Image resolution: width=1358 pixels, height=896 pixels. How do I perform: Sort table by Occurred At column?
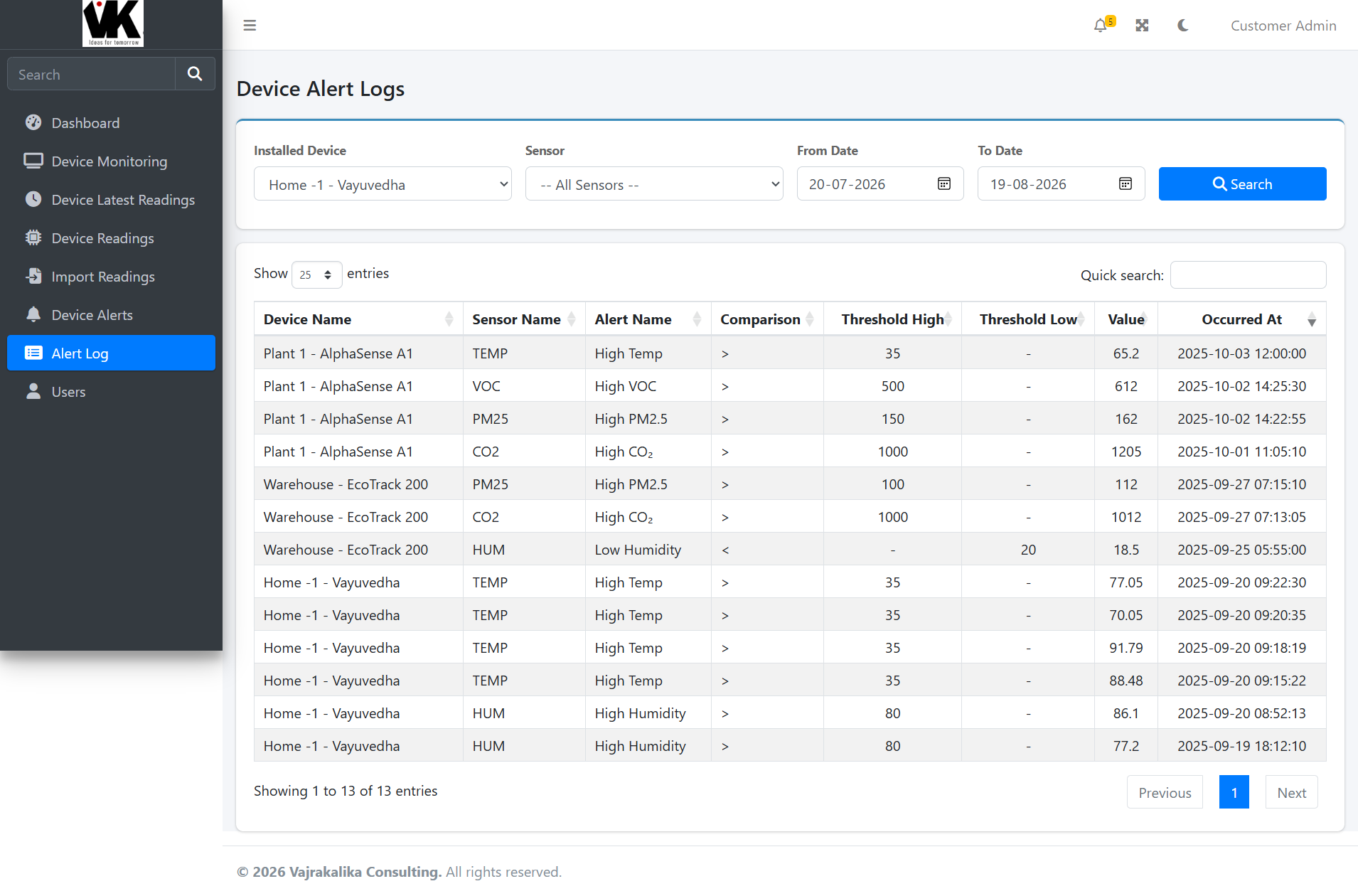1241,319
